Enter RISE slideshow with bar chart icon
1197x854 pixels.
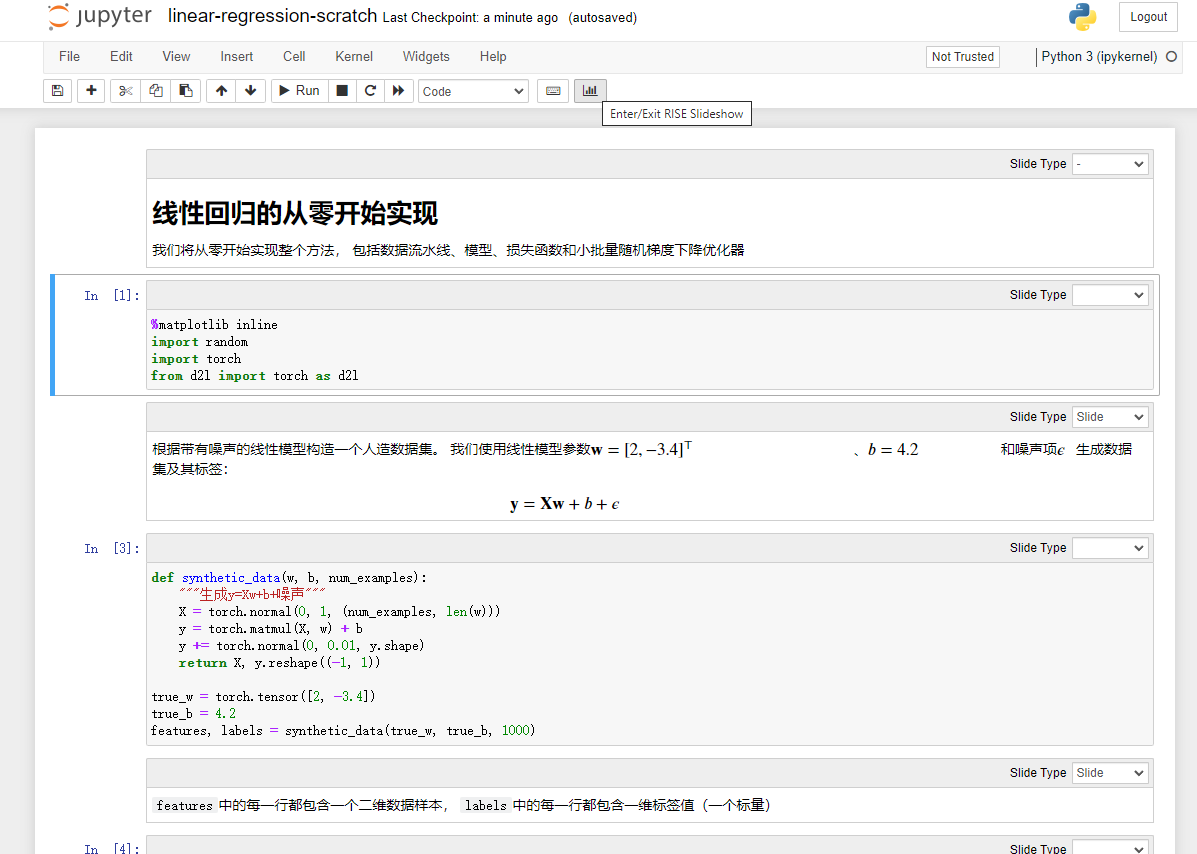[x=590, y=91]
